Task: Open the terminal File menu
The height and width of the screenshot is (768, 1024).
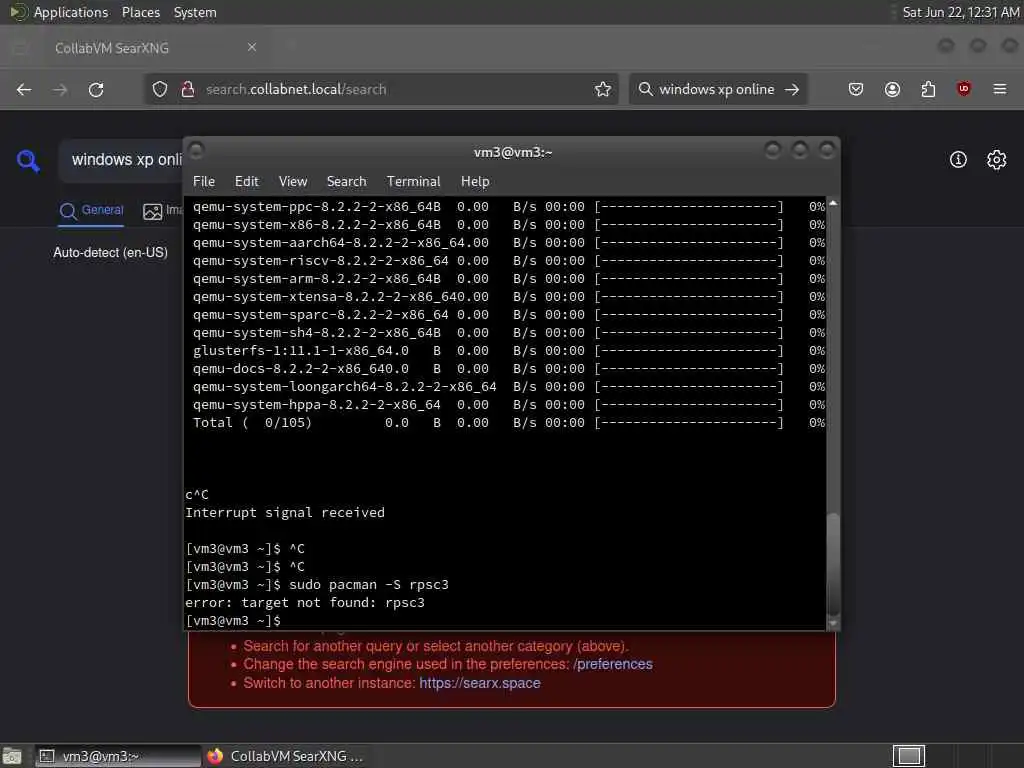Action: tap(204, 182)
